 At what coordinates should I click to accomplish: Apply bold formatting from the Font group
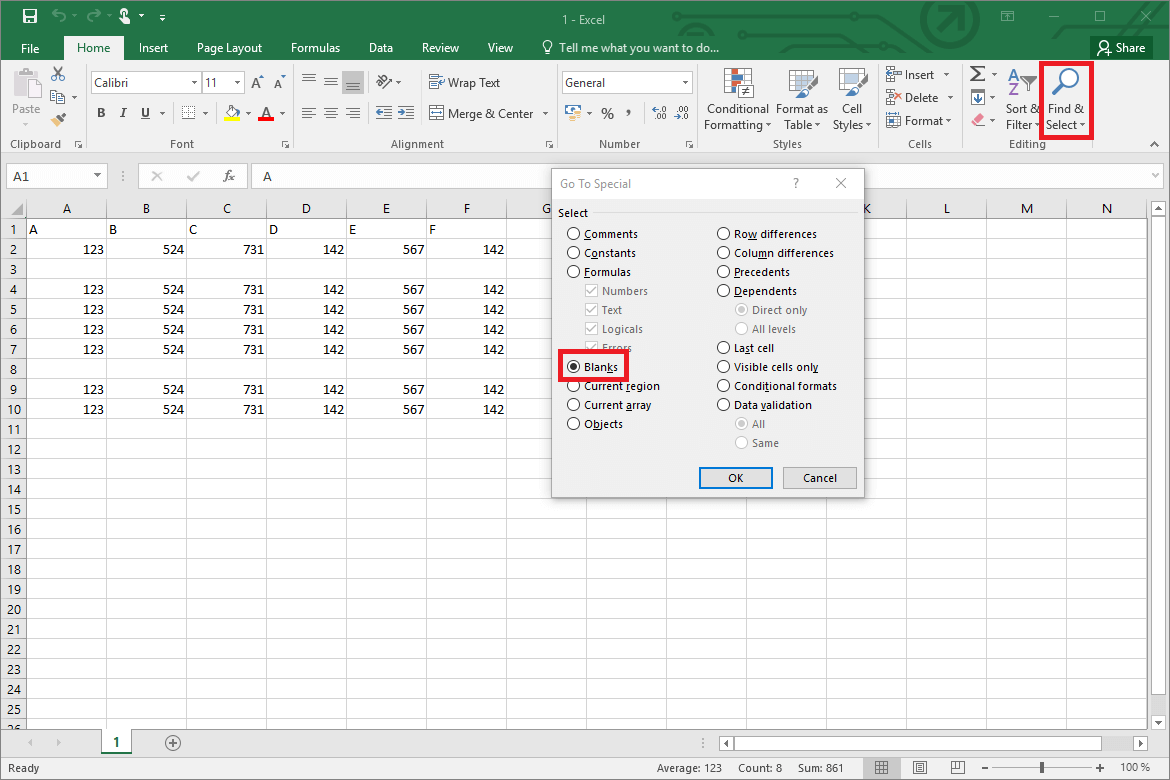click(x=100, y=113)
